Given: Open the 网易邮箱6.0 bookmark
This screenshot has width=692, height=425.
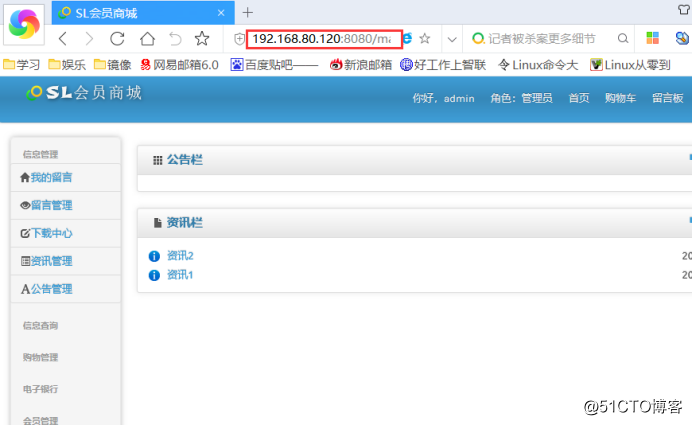Looking at the screenshot, I should [179, 65].
